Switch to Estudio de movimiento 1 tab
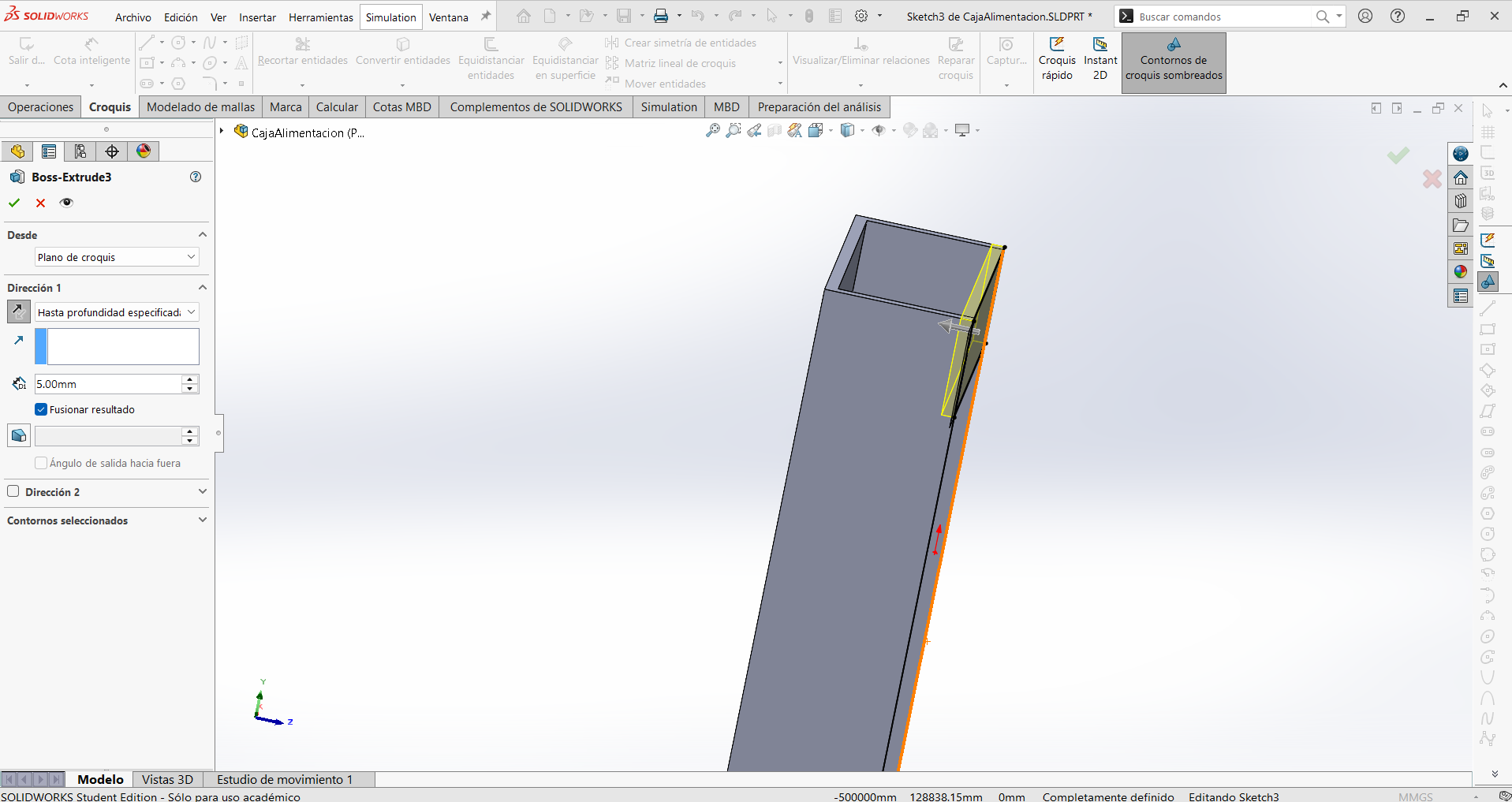 [285, 779]
